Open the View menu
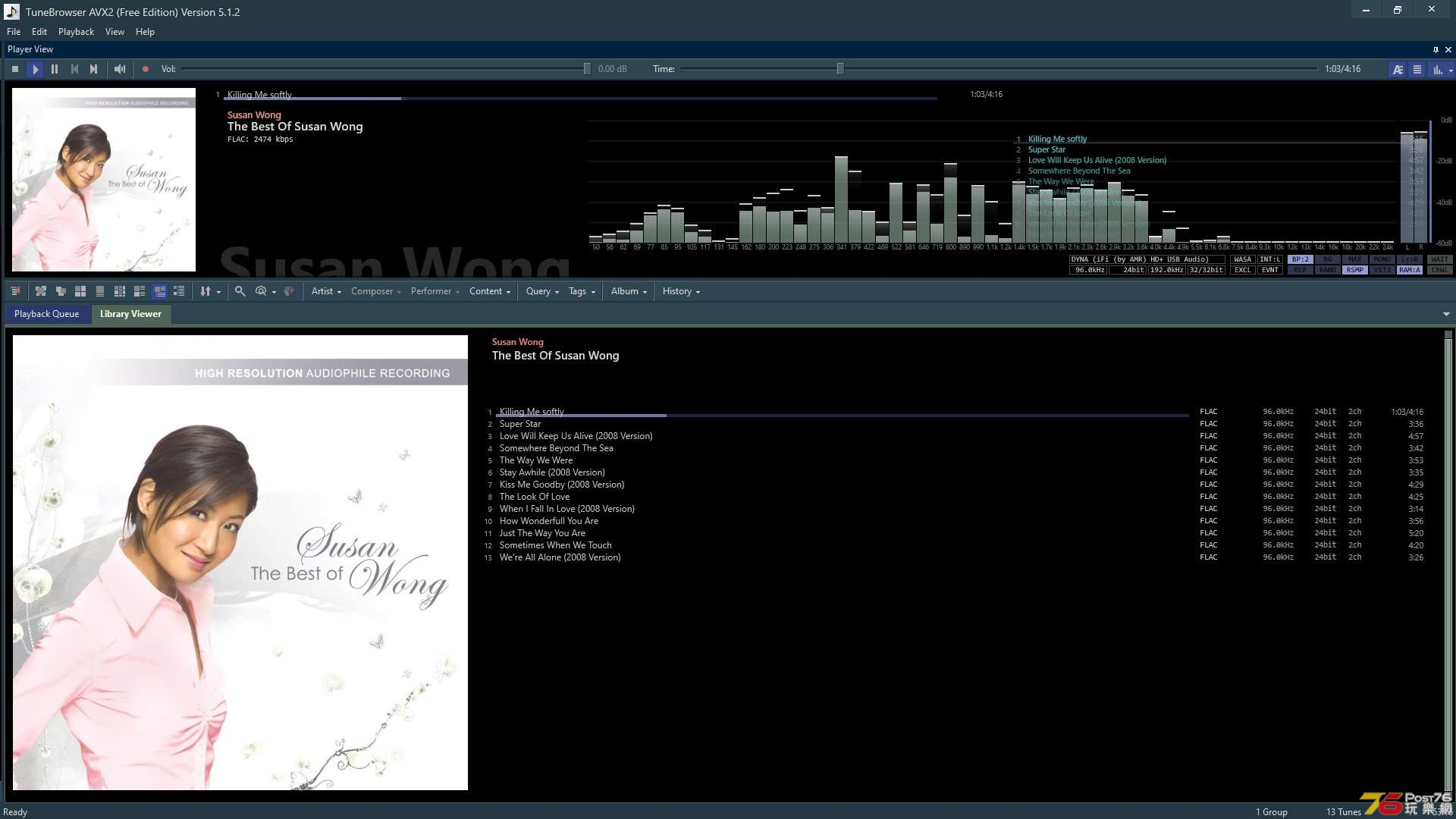 (115, 32)
